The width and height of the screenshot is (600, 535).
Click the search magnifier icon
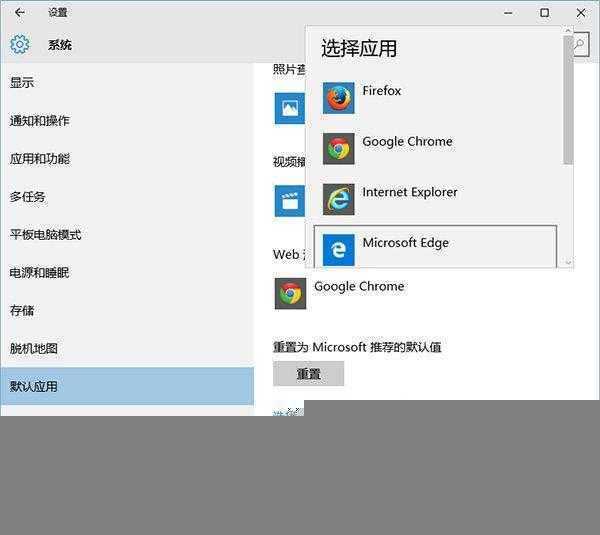[581, 46]
